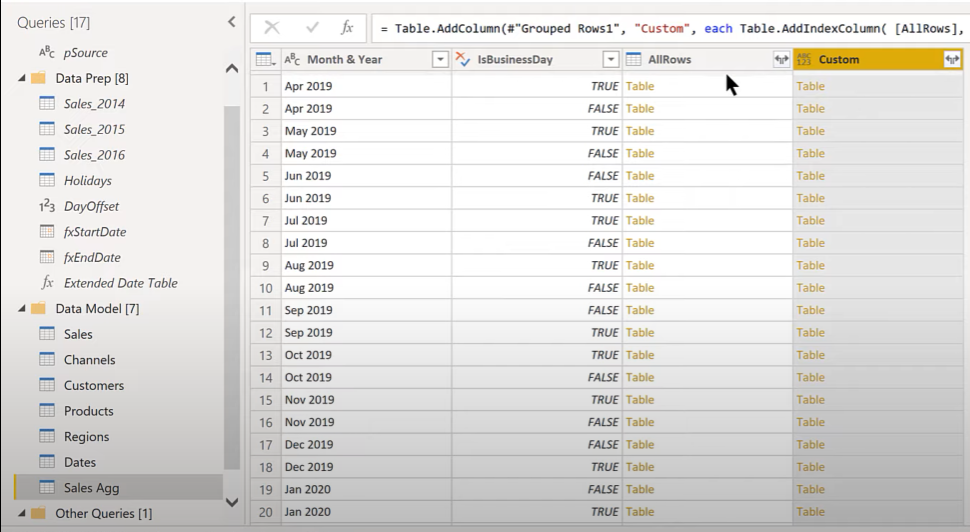Open the DayOffset parameter query

click(x=91, y=206)
